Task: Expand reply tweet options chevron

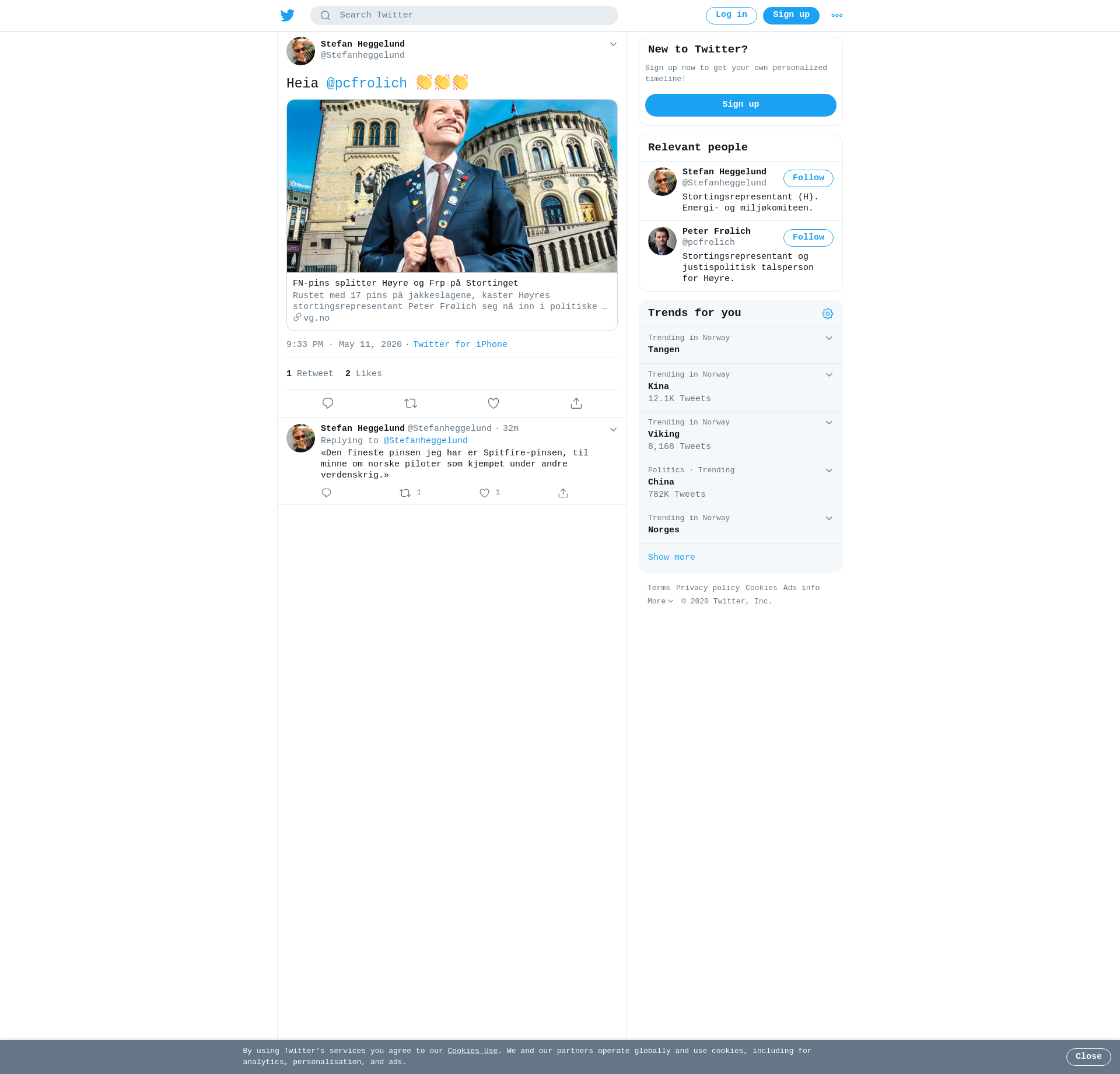Action: click(613, 430)
